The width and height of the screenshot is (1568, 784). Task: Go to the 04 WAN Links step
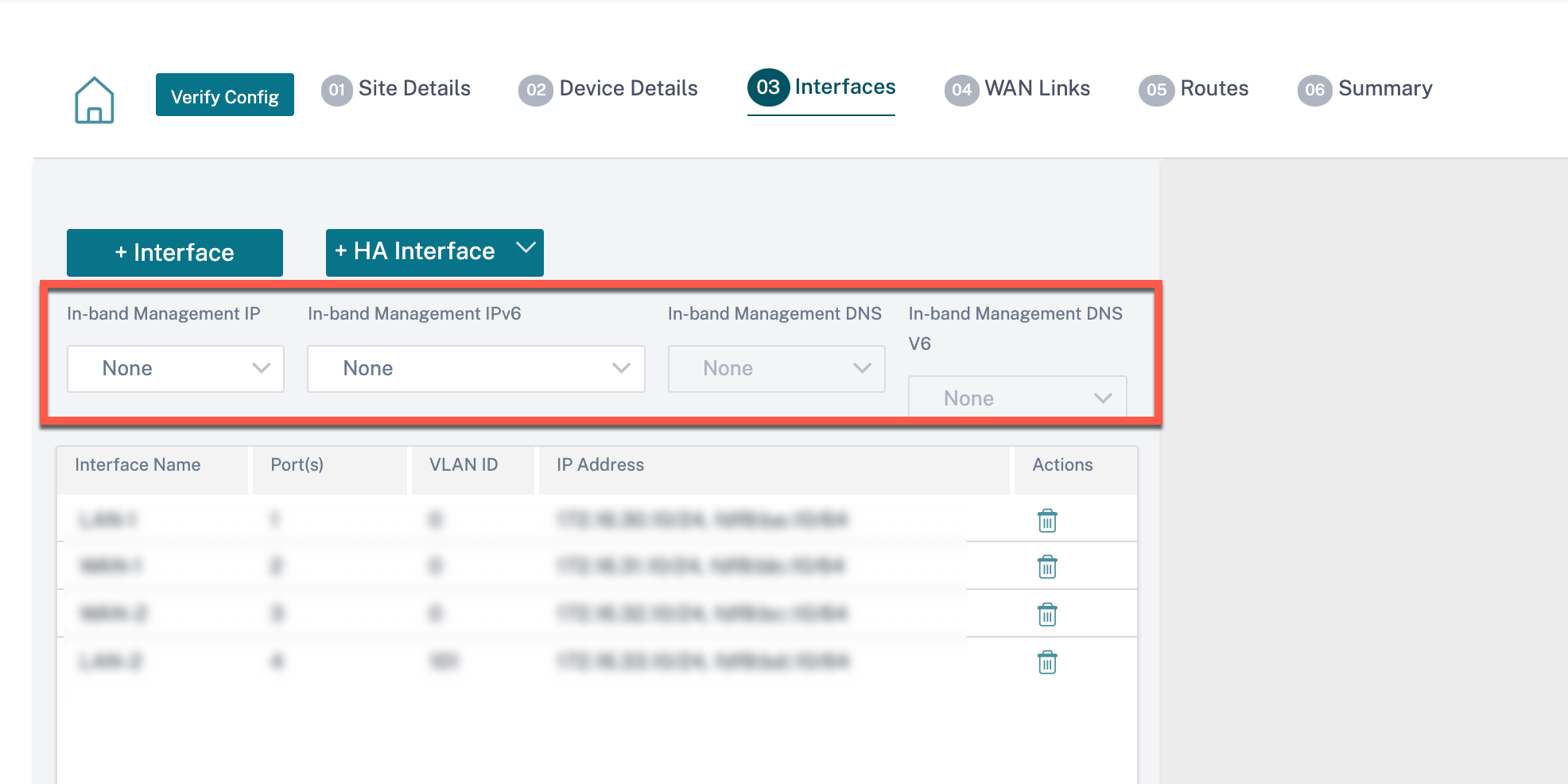pos(1017,89)
